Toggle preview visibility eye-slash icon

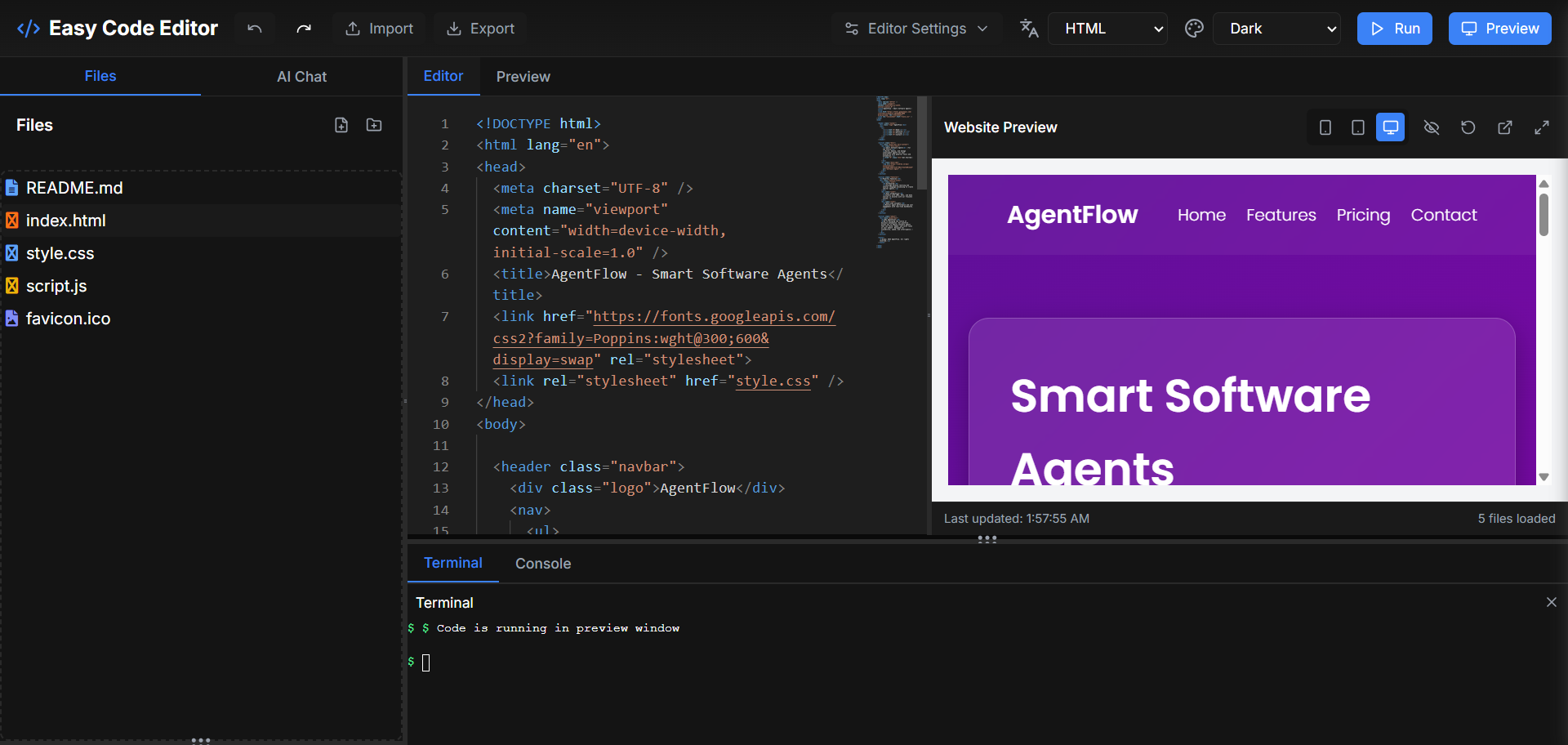[x=1432, y=127]
